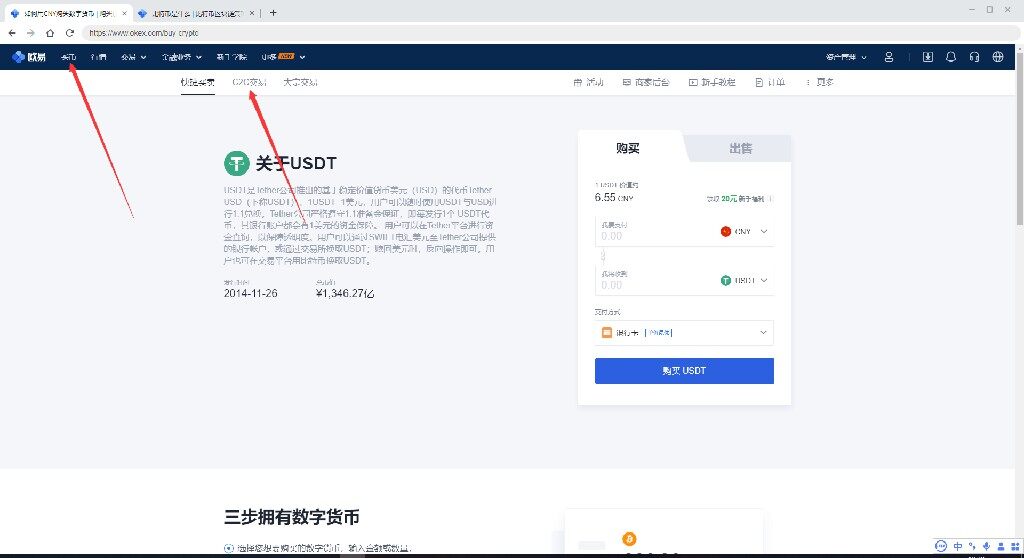
Task: Click the OKEx logo in navigation bar
Action: pyautogui.click(x=28, y=57)
